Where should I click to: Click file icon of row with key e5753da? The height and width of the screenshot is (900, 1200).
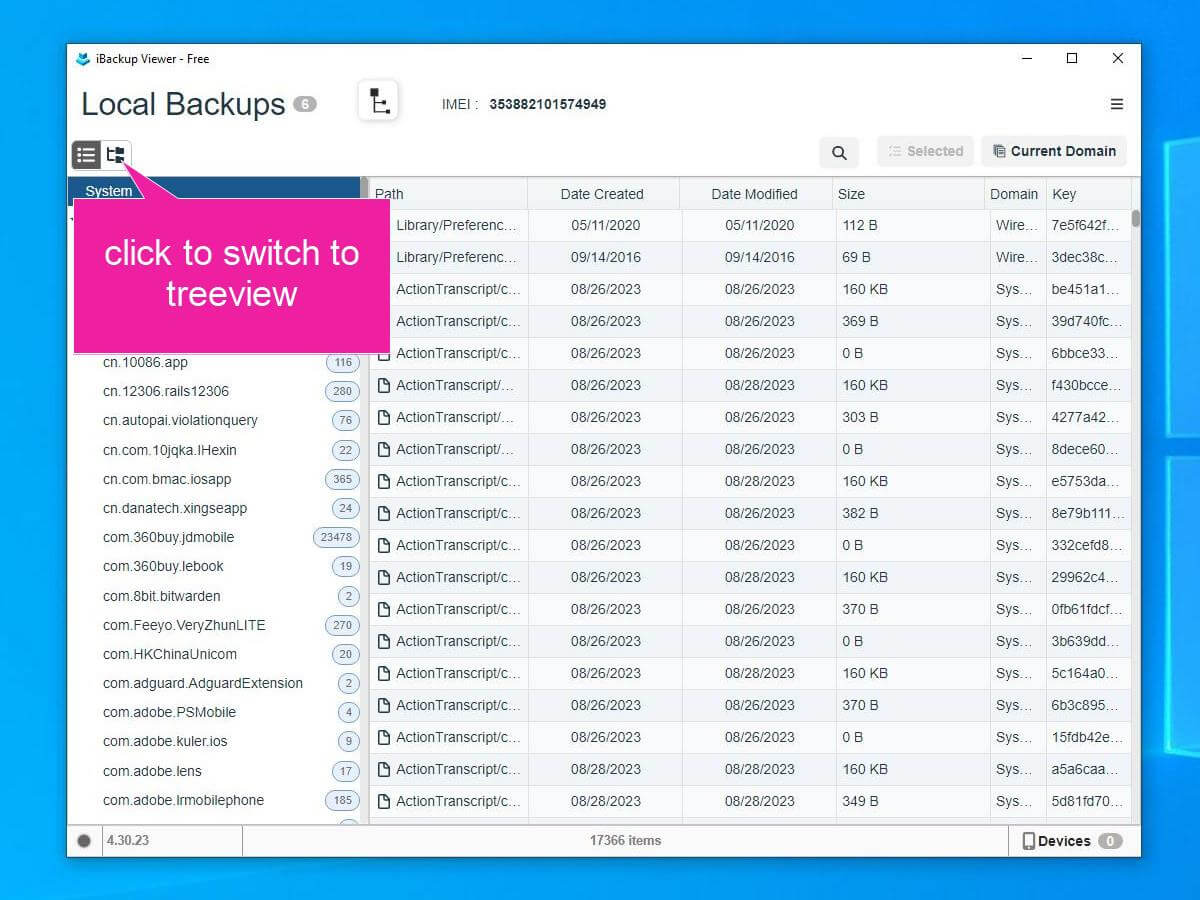coord(383,481)
